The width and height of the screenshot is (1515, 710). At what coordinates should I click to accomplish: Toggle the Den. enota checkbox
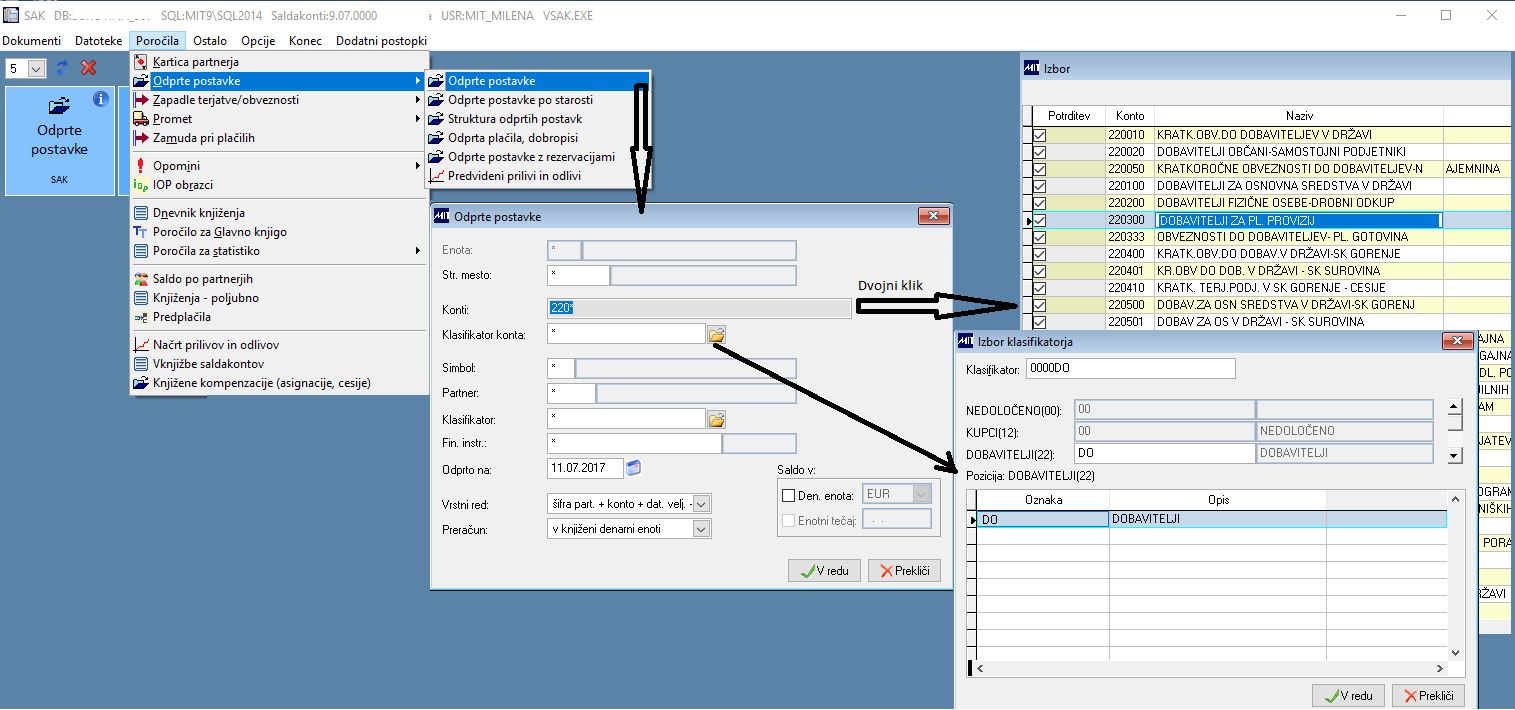[x=788, y=494]
